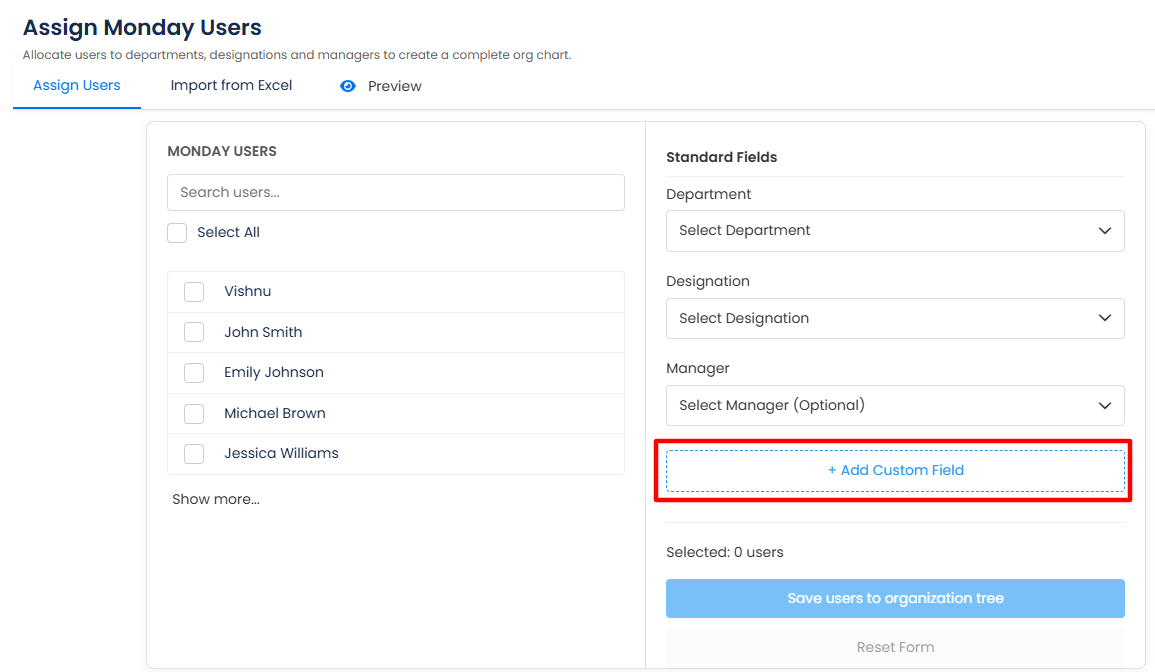Click Save users to organization tree
1155x672 pixels.
pos(895,598)
